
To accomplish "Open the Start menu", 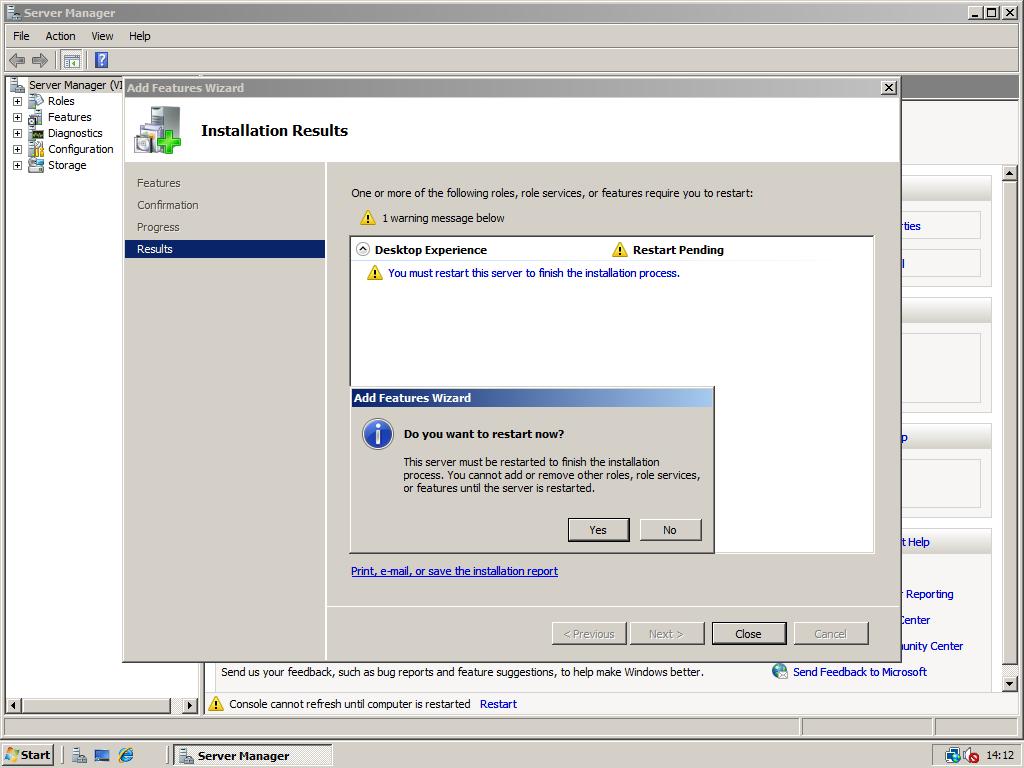I will [x=27, y=756].
